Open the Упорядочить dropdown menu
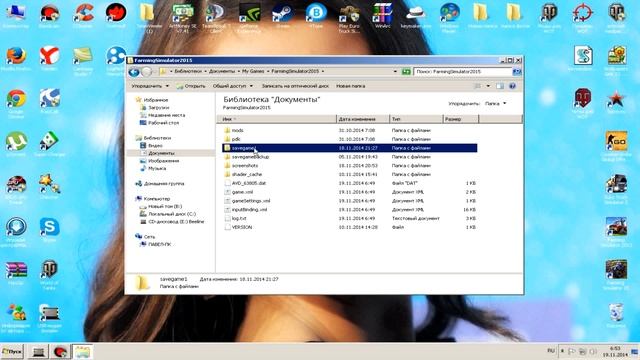640x360 pixels. tap(150, 86)
